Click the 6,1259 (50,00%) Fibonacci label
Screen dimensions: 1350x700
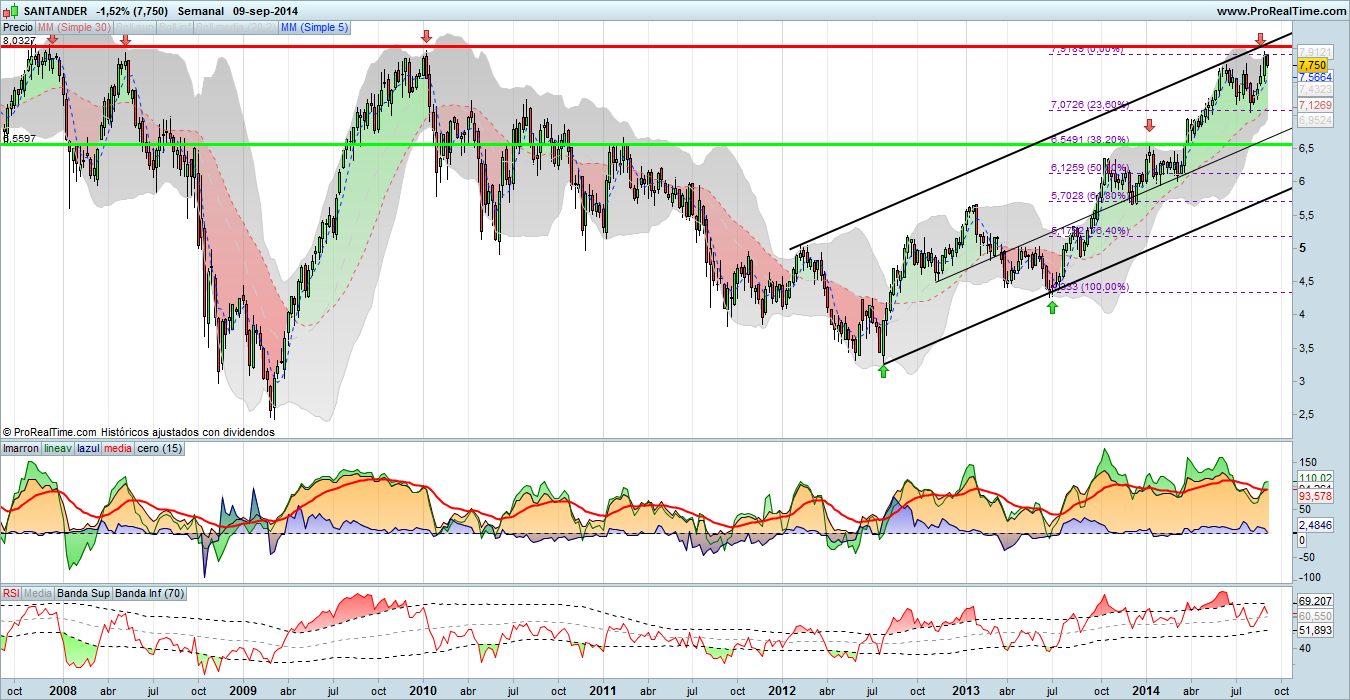1089,168
